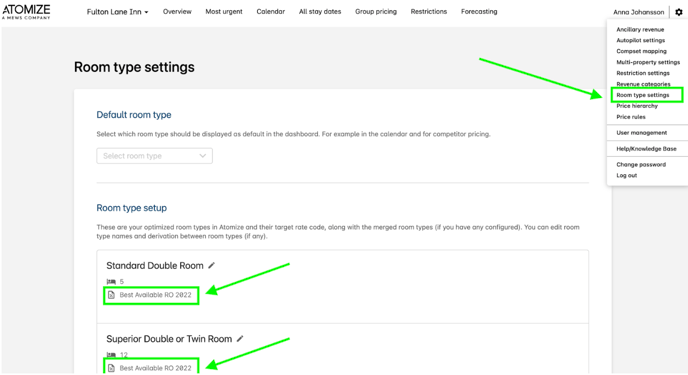
Task: Click Best Available RO 2022 under Standard Double Room
Action: pyautogui.click(x=155, y=295)
